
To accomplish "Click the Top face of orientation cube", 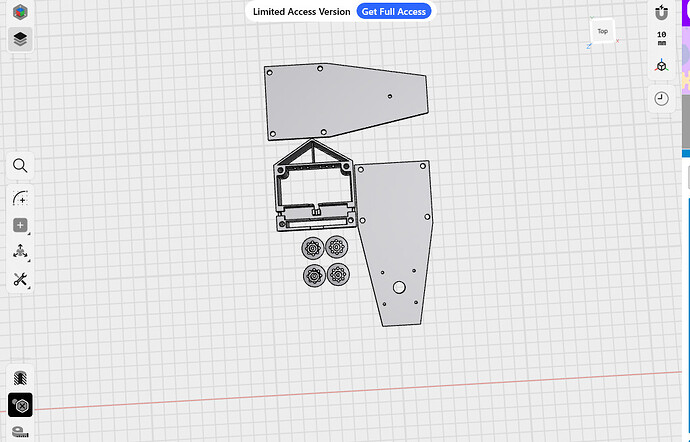I will (602, 31).
